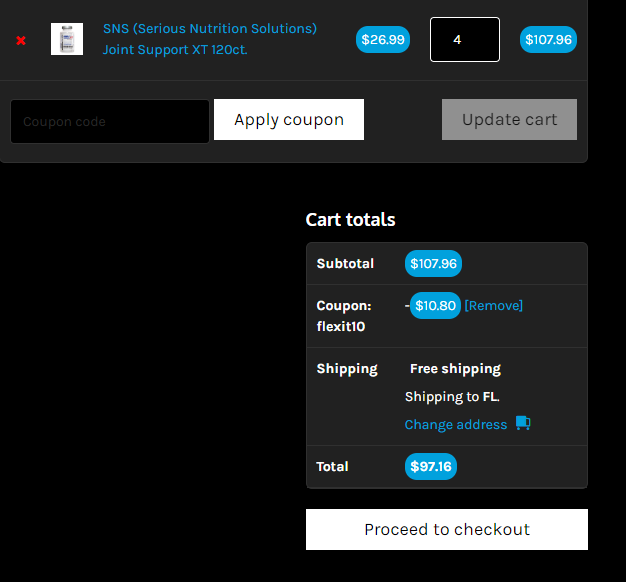626x582 pixels.
Task: Click the $10.80 coupon discount amount
Action: (x=435, y=306)
